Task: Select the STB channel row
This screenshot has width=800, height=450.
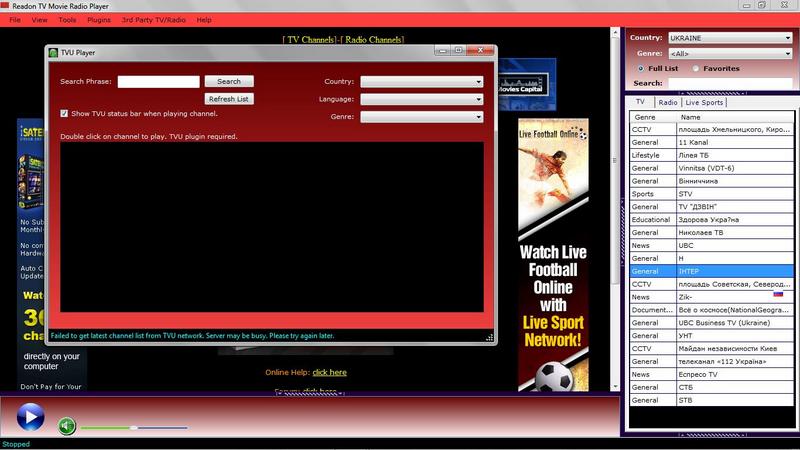Action: 712,401
